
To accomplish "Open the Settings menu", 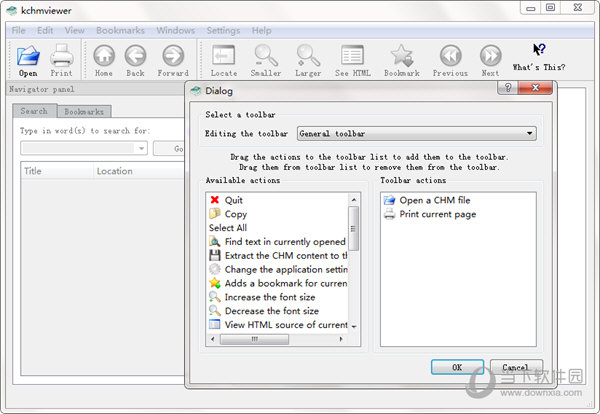I will point(223,31).
